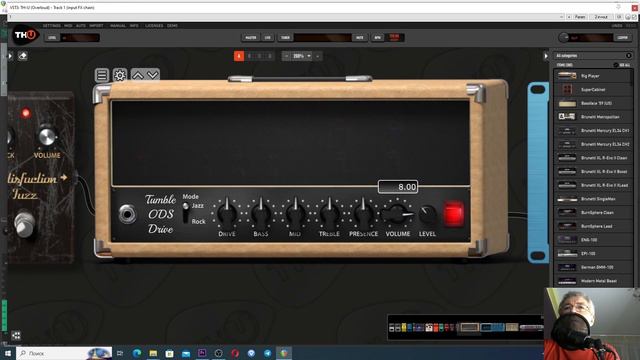Click the amp Mid knob

click(295, 213)
